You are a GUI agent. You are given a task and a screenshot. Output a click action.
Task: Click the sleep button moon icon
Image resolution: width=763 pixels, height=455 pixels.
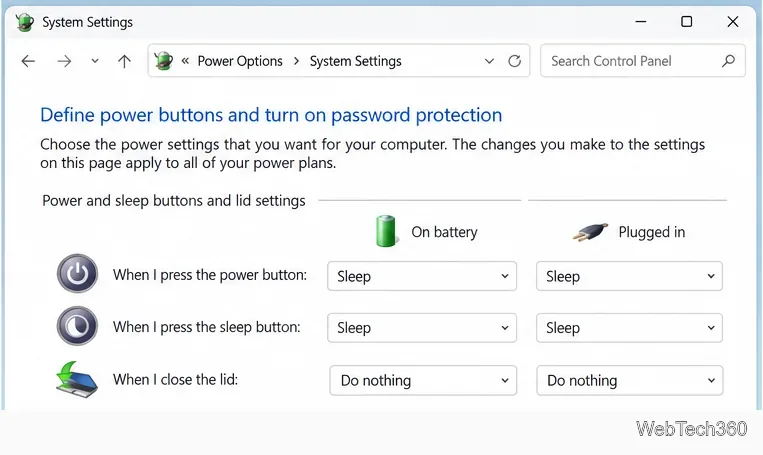(x=77, y=326)
